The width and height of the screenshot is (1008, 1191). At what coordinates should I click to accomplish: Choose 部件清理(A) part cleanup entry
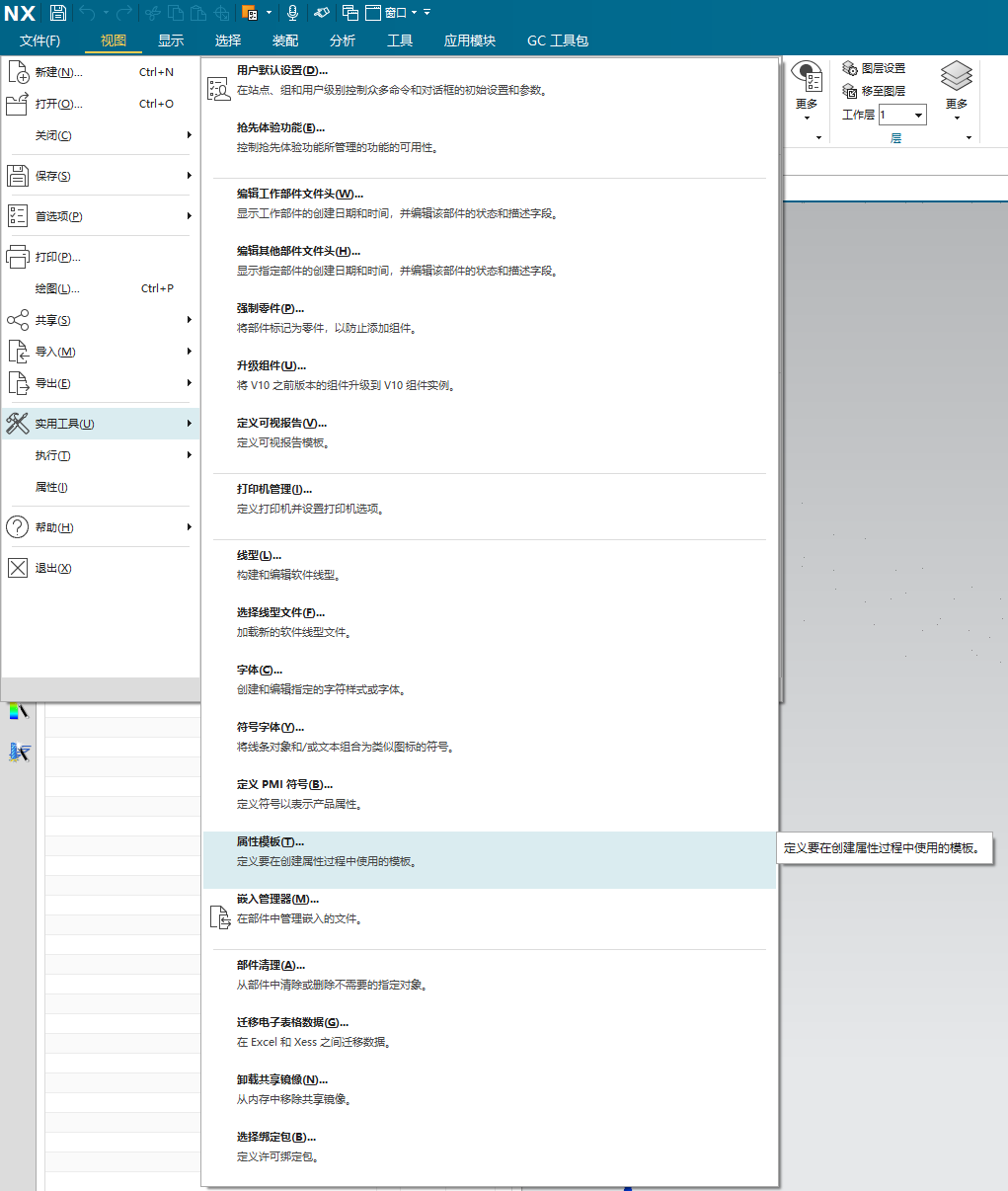271,965
